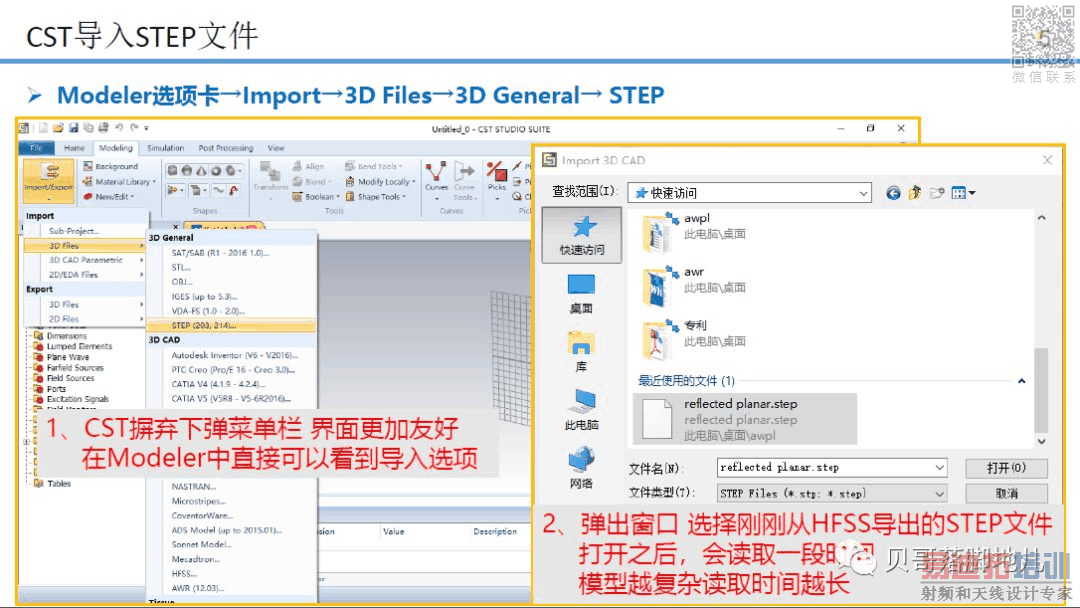This screenshot has height=608, width=1080.
Task: Select the Sphere shape tool
Action: pyautogui.click(x=187, y=170)
